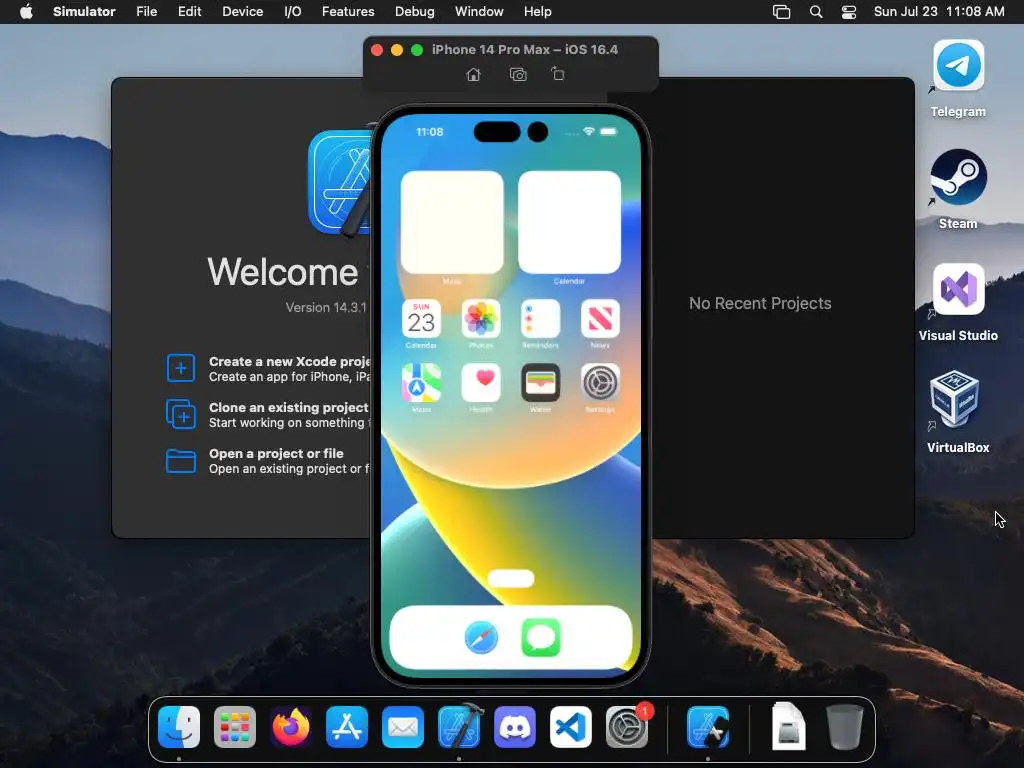Open the disk image file in Dock

(x=788, y=726)
